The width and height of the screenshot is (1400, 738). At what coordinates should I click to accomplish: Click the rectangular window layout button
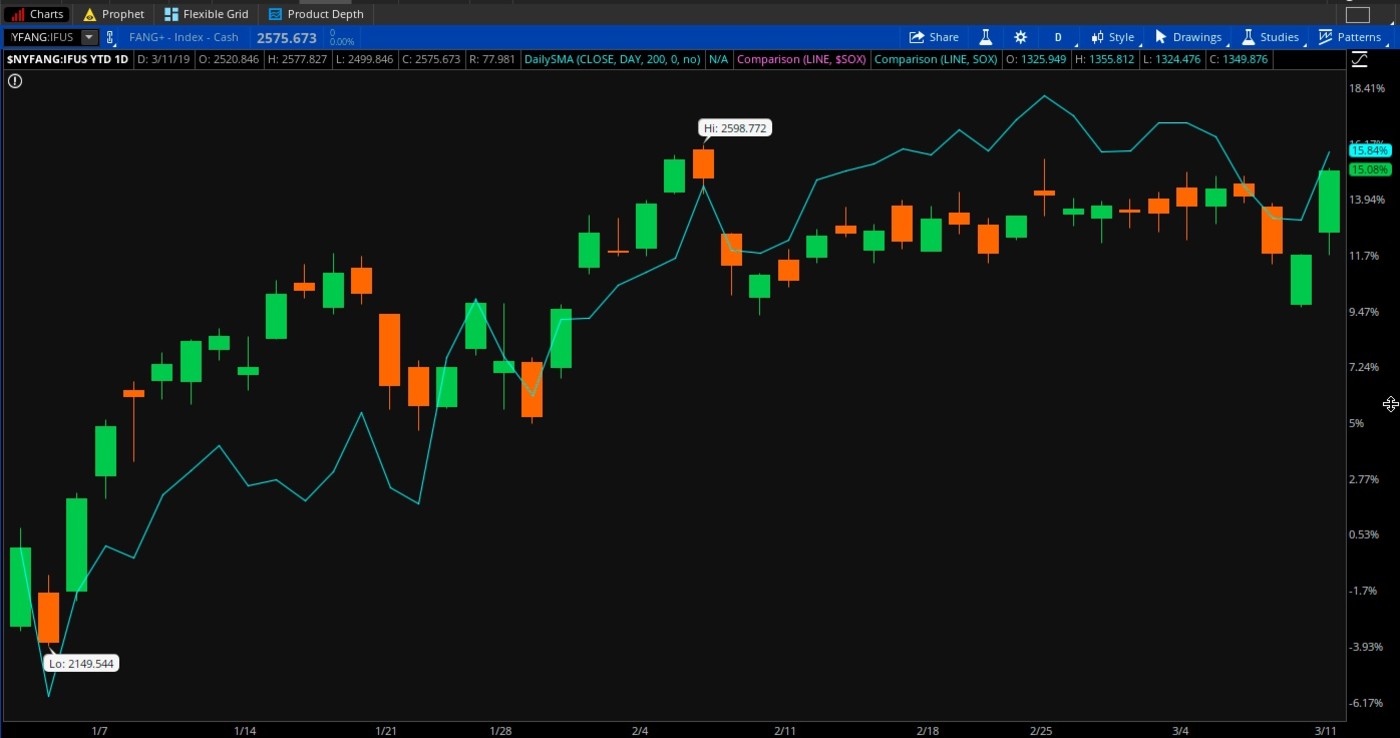[1357, 14]
